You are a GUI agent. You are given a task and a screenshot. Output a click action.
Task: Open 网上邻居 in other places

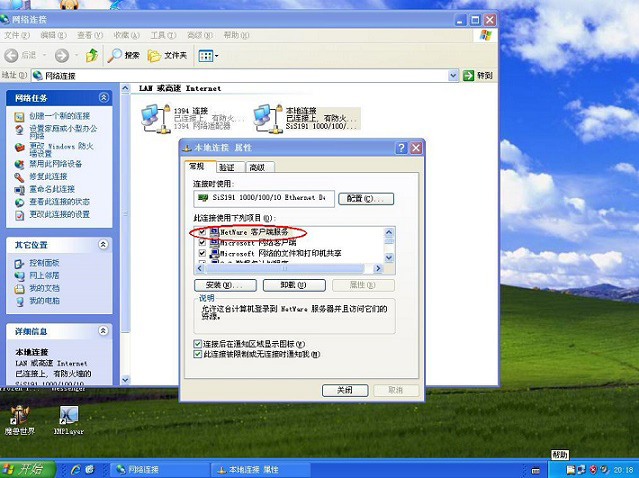(44, 275)
